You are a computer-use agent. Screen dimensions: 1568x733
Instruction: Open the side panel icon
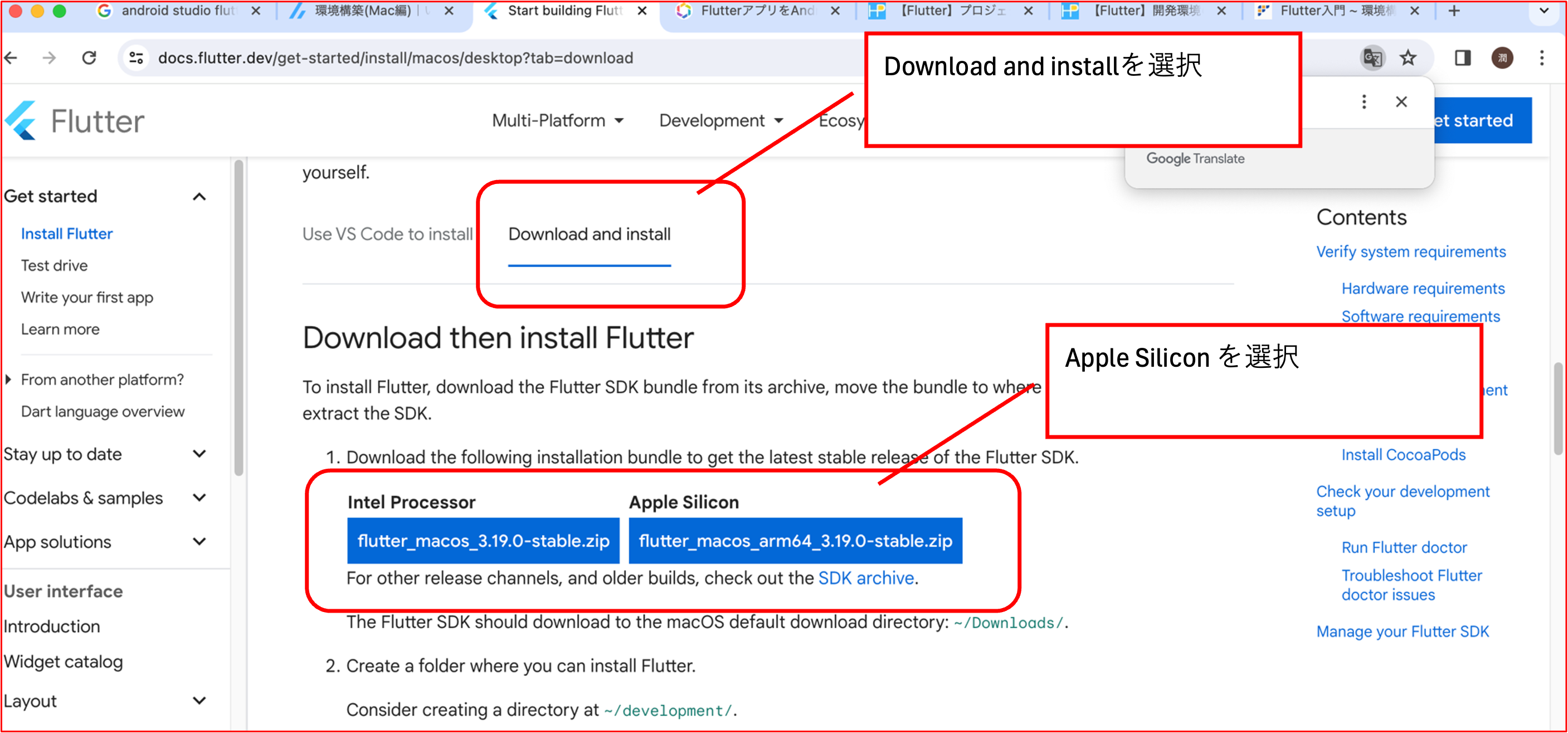pyautogui.click(x=1463, y=58)
